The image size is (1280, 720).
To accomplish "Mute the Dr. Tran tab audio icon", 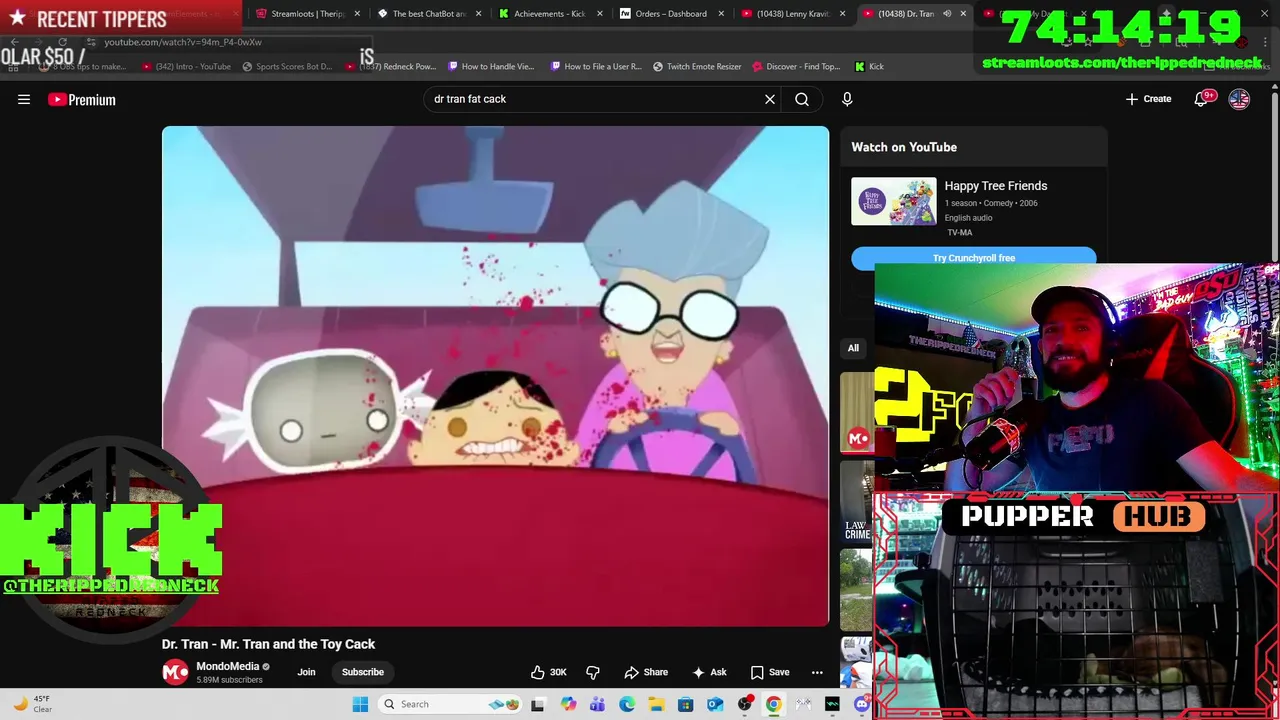I will [946, 14].
